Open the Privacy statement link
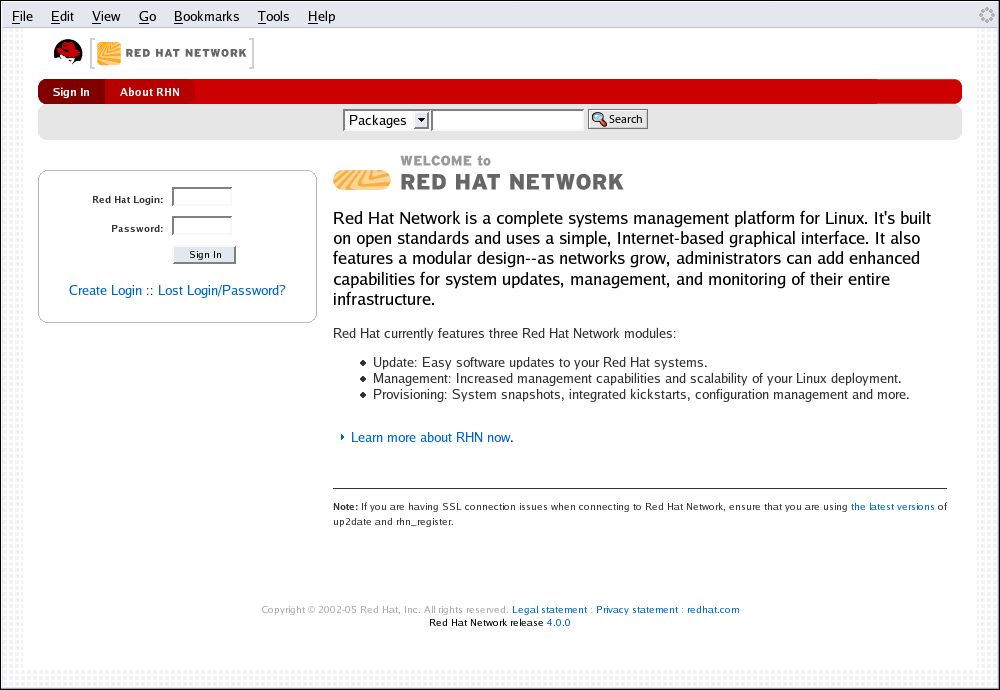The image size is (1000, 690). [636, 610]
